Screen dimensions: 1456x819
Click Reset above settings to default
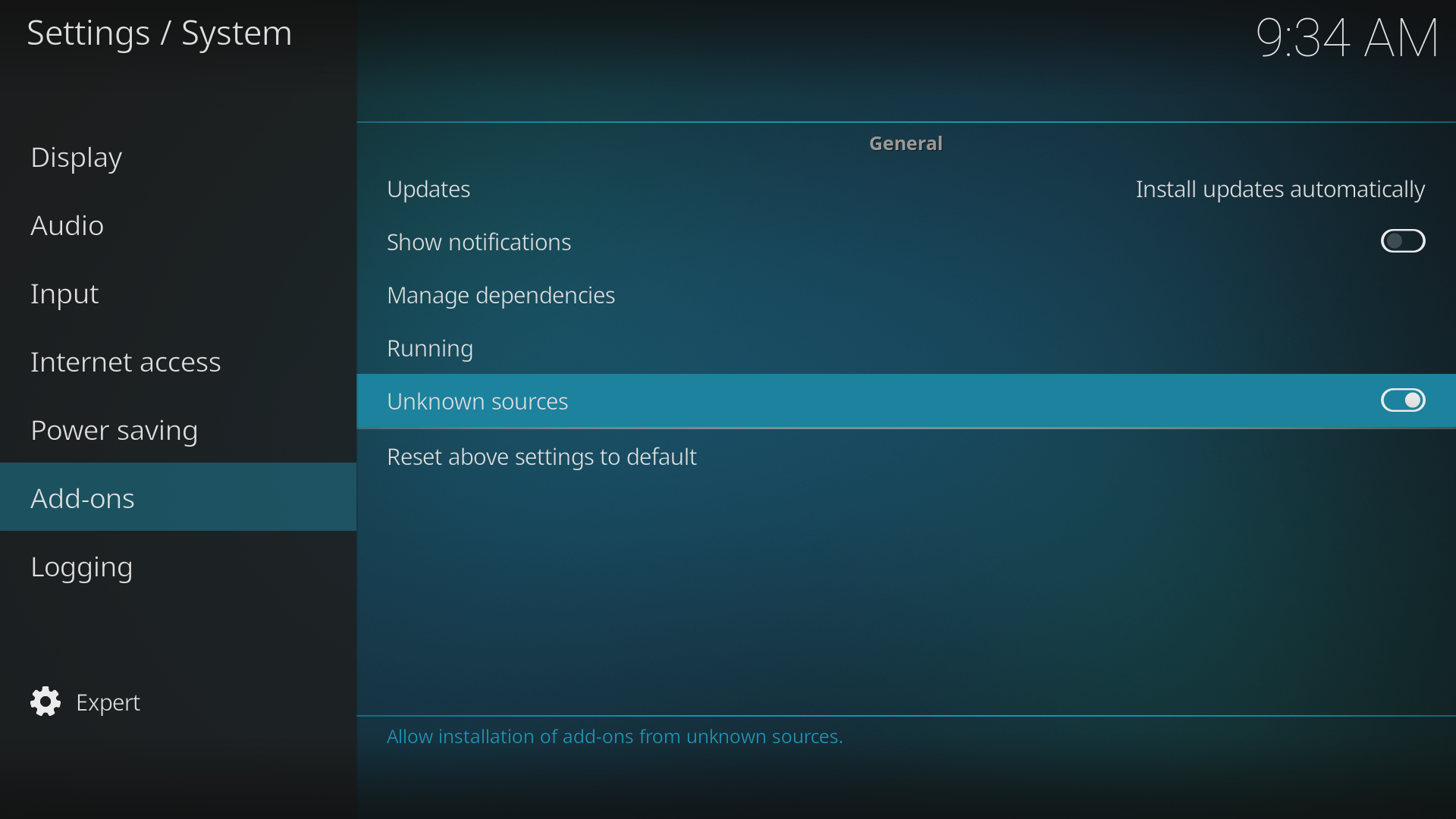coord(541,457)
